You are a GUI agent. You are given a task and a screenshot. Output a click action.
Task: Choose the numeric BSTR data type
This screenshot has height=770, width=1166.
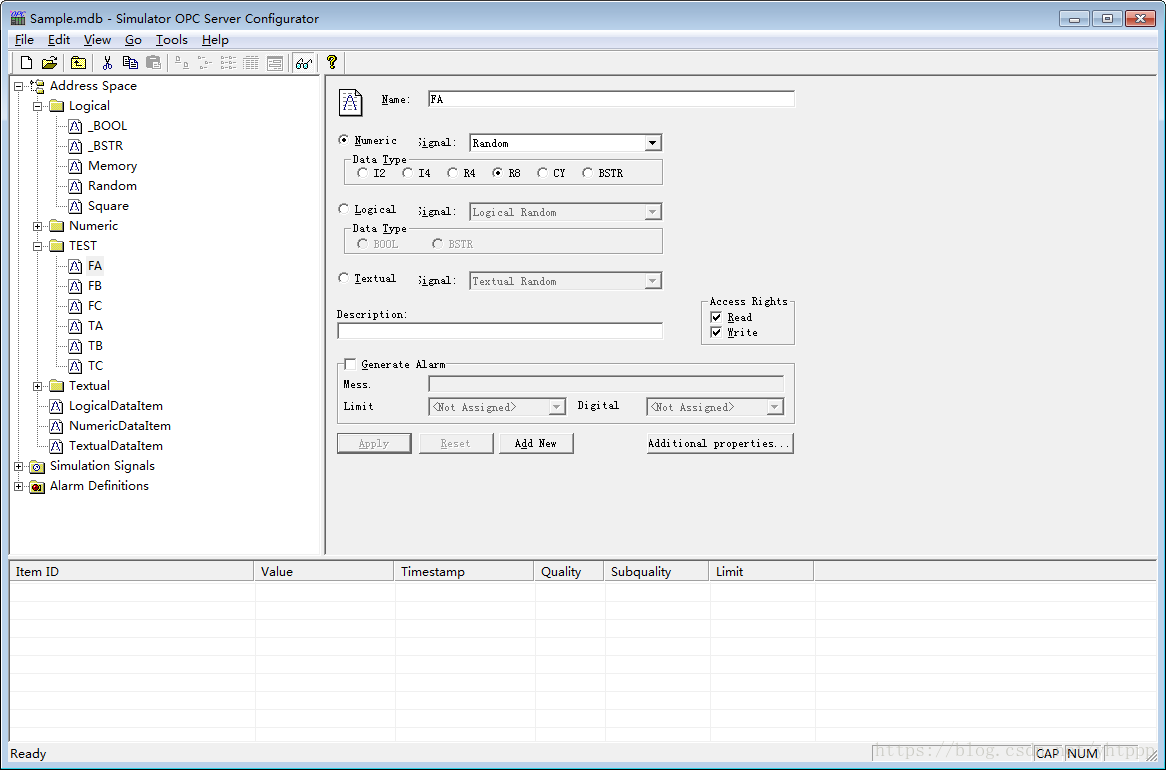pyautogui.click(x=587, y=173)
